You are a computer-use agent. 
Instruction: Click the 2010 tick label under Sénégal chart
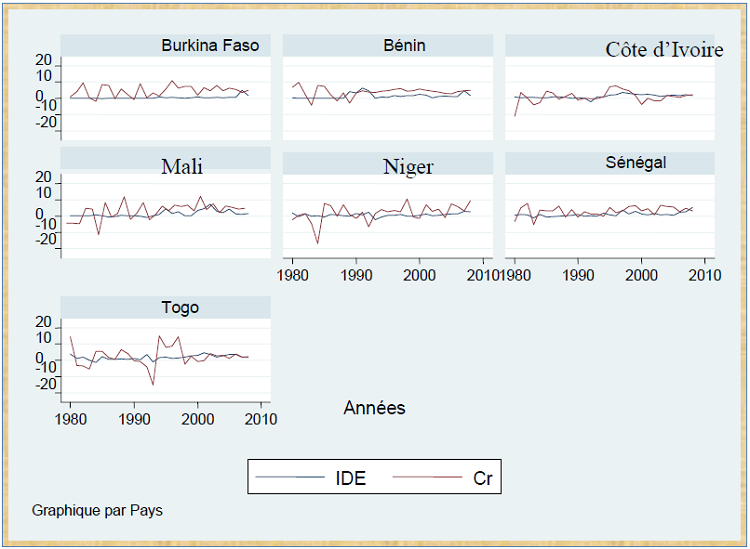pyautogui.click(x=704, y=273)
